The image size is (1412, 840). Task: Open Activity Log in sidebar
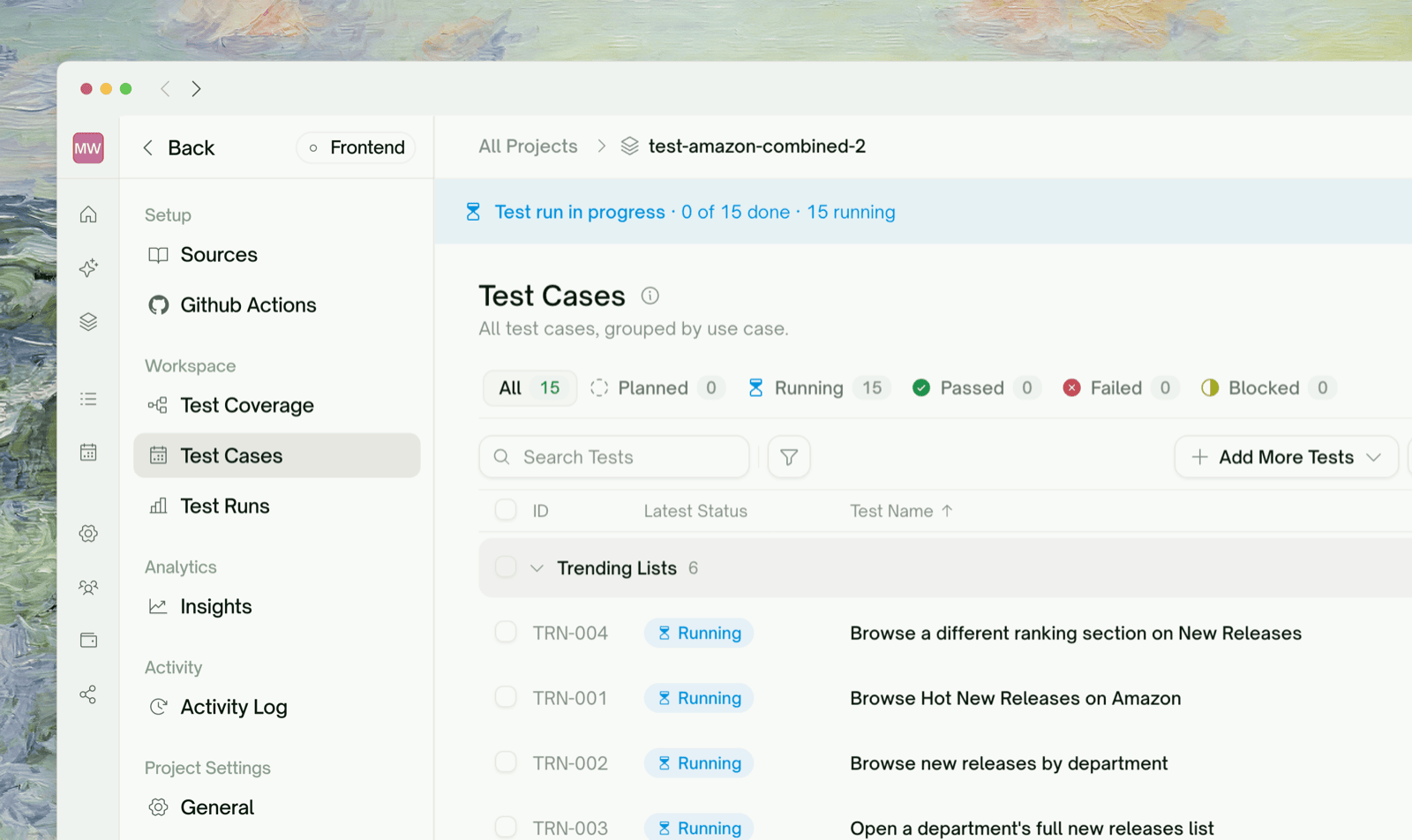tap(277, 708)
